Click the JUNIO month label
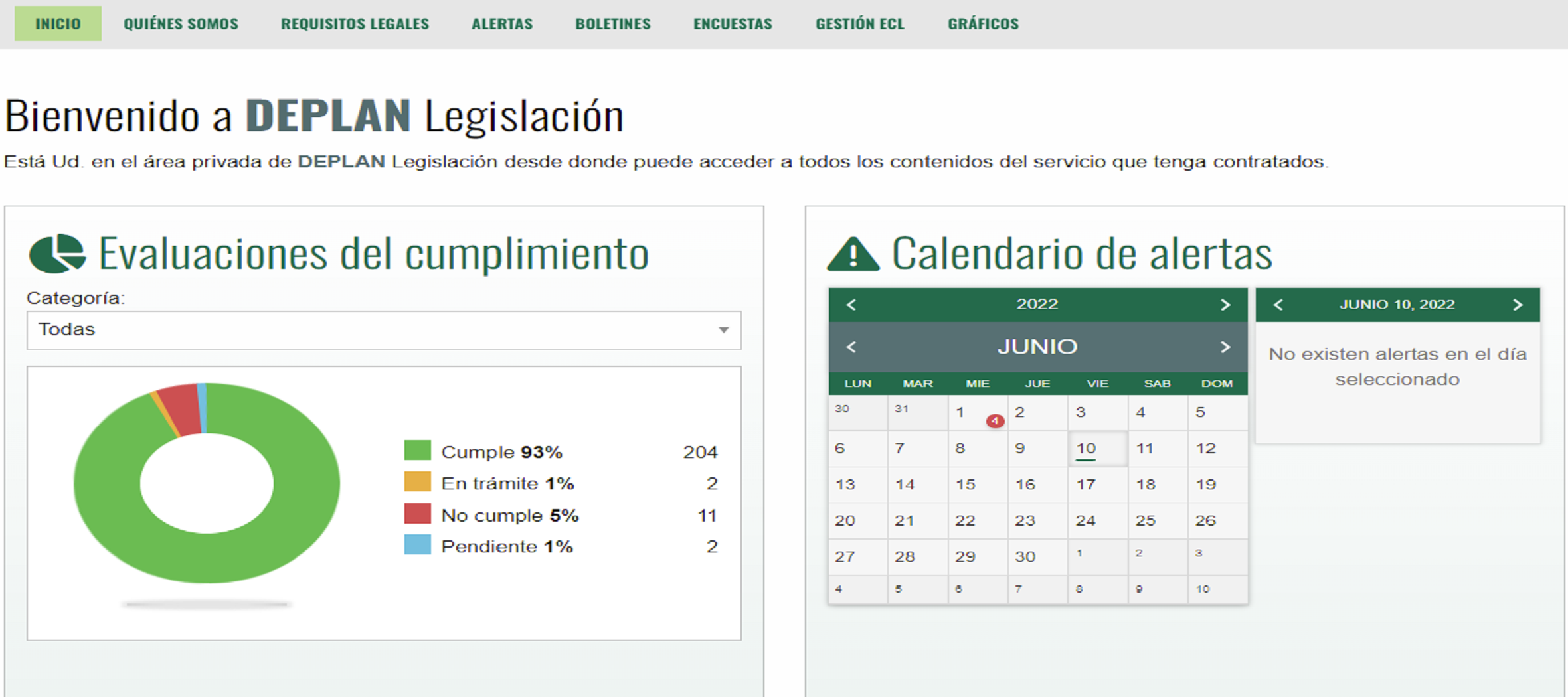Viewport: 1568px width, 697px height. click(x=1037, y=347)
